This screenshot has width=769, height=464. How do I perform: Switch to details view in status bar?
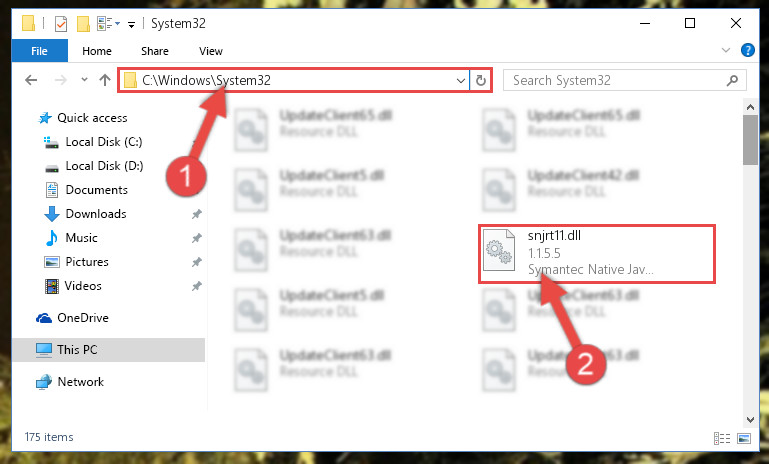(721, 438)
